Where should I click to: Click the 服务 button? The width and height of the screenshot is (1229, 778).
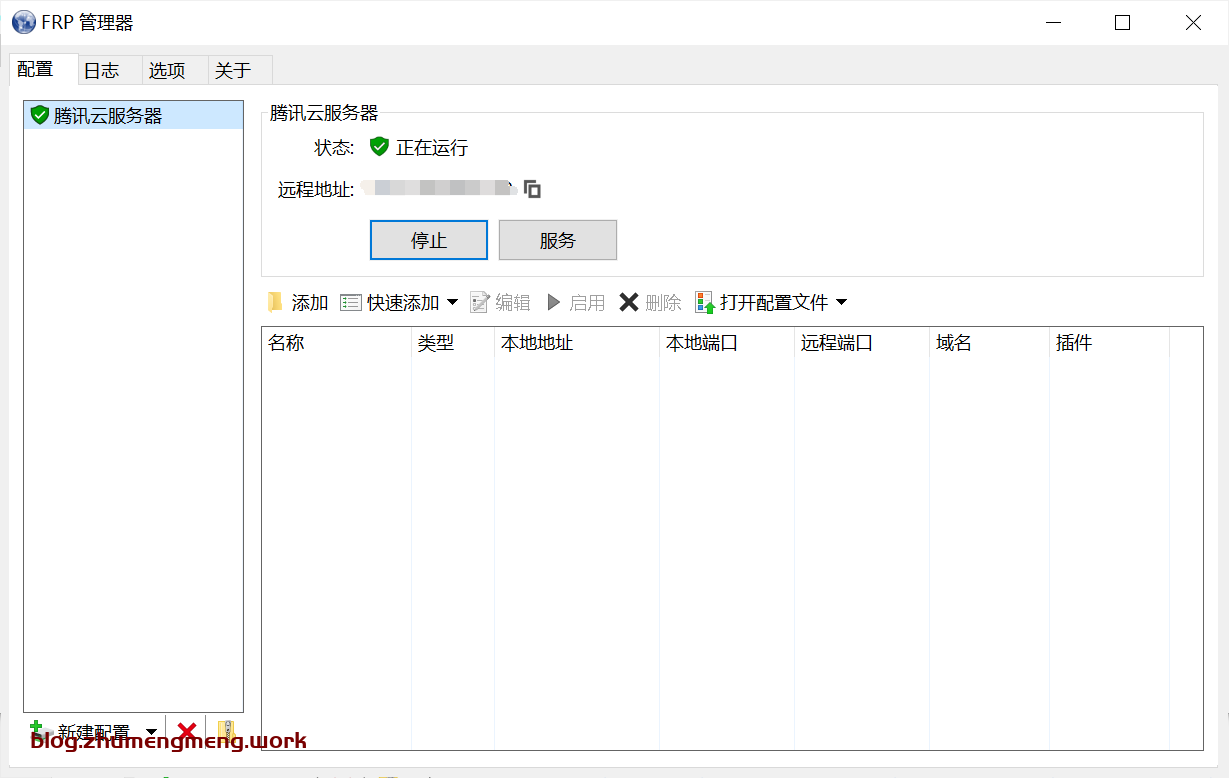(558, 240)
